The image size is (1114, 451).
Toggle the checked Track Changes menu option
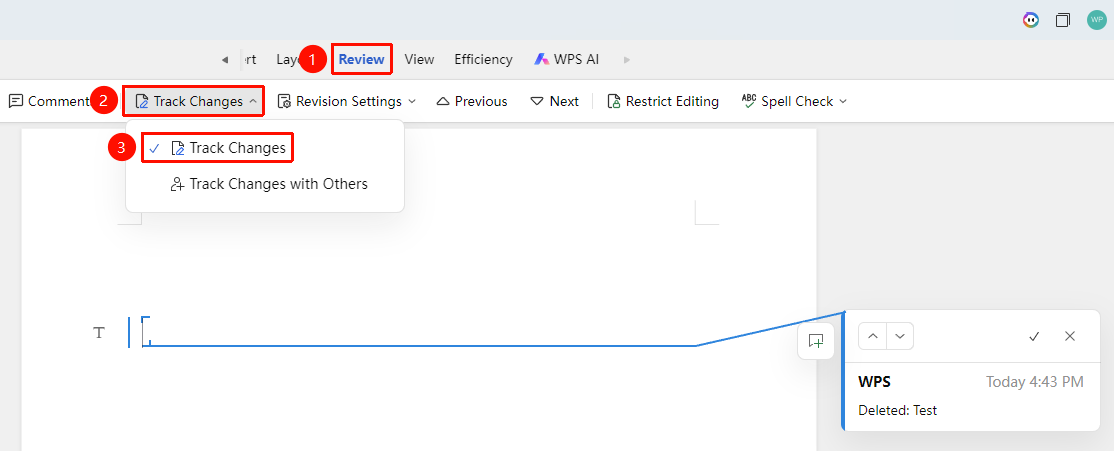(218, 148)
